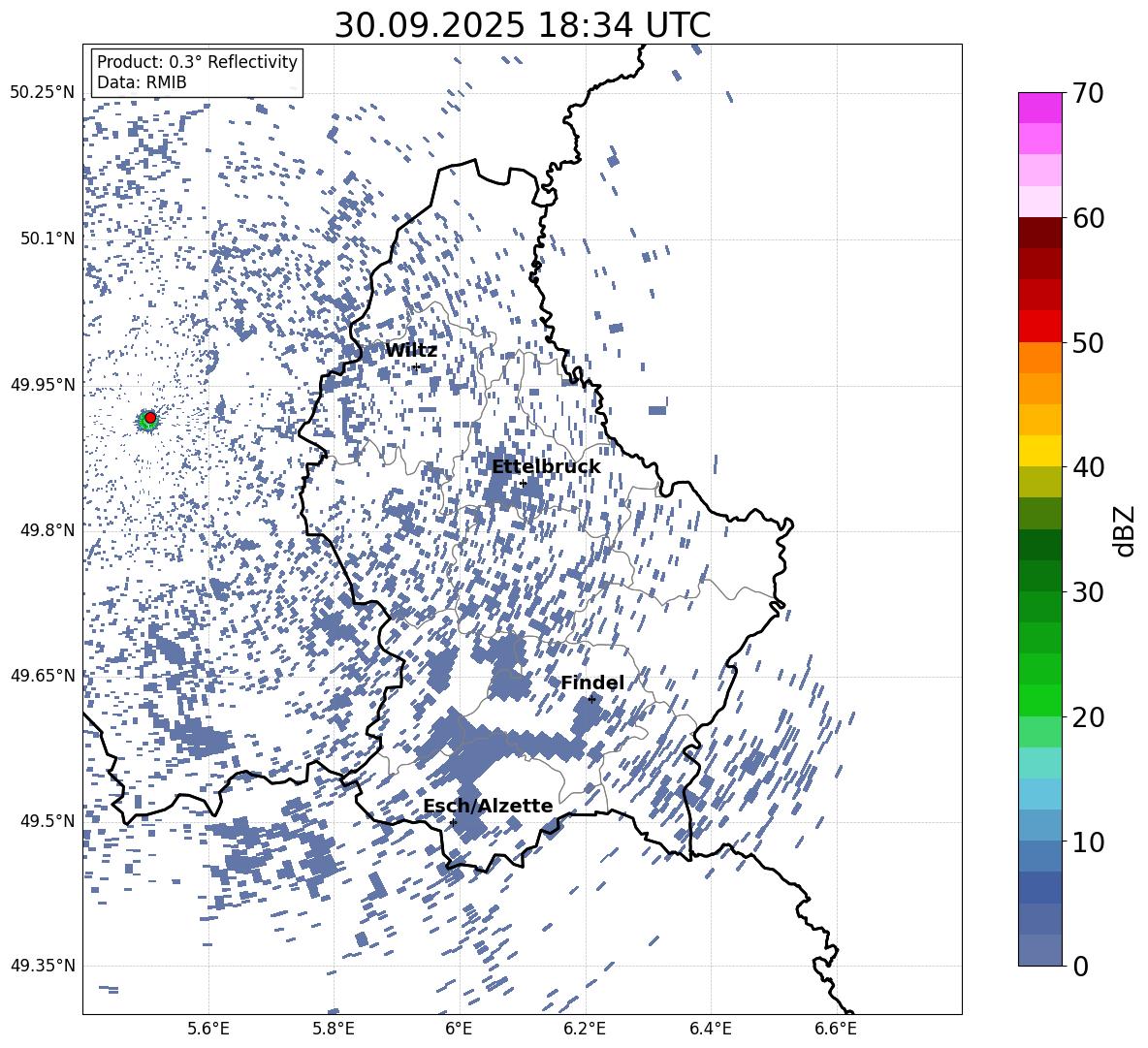Click the 5.6°E longitude label

coord(208,1029)
